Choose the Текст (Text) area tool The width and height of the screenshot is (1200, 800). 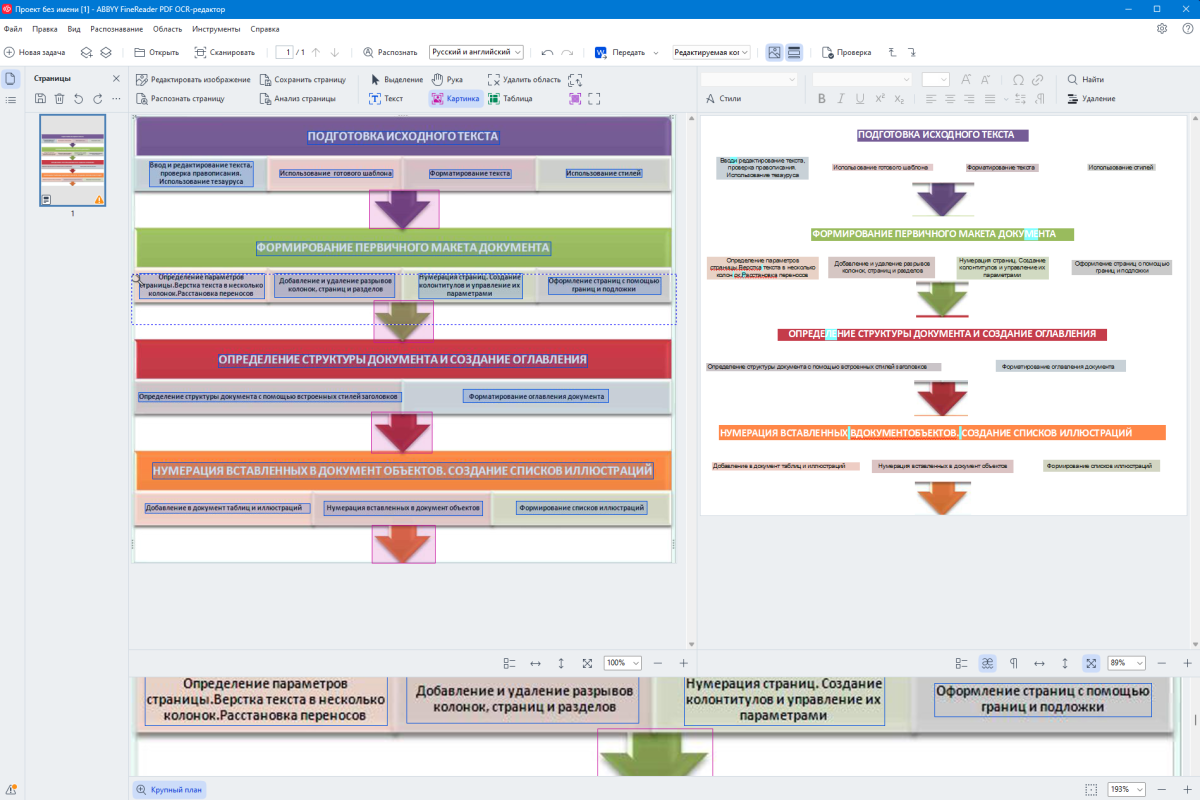tap(386, 99)
